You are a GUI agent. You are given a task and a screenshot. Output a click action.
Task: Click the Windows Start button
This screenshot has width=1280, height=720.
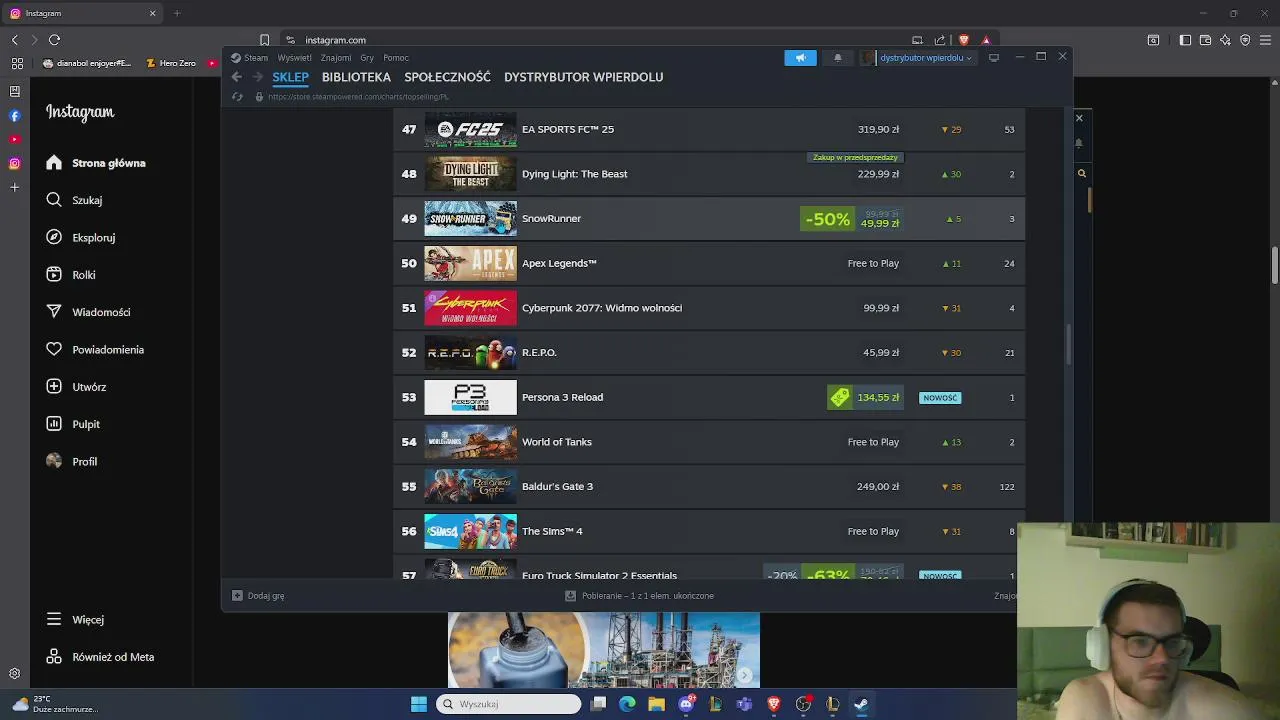click(419, 704)
